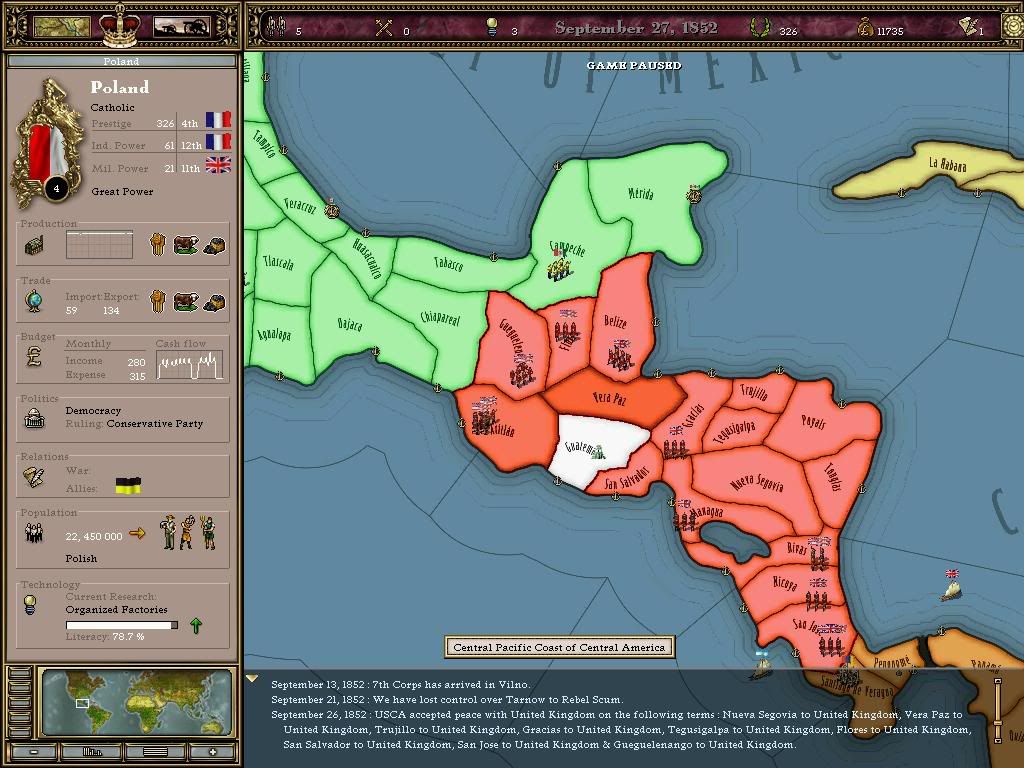Collapse the message log with the yellow triangle
1024x768 pixels.
(250, 675)
